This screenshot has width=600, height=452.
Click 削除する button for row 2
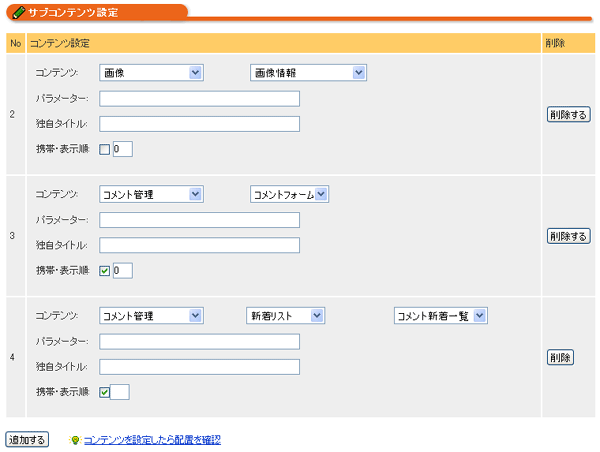568,114
